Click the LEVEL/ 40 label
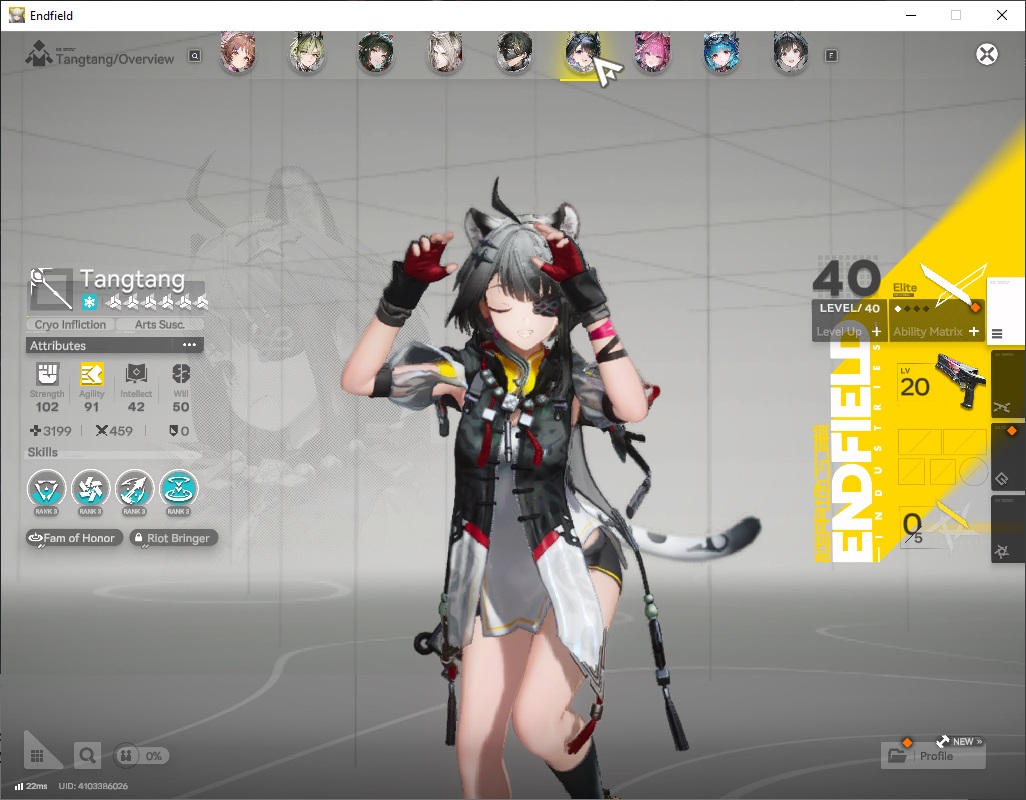 (849, 309)
